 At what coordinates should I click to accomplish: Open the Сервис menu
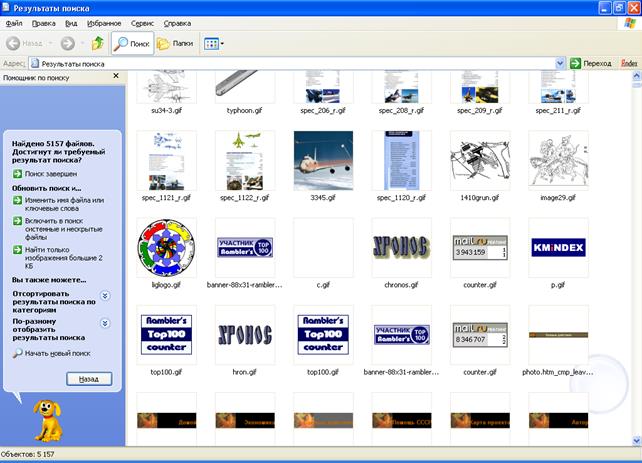click(x=143, y=21)
